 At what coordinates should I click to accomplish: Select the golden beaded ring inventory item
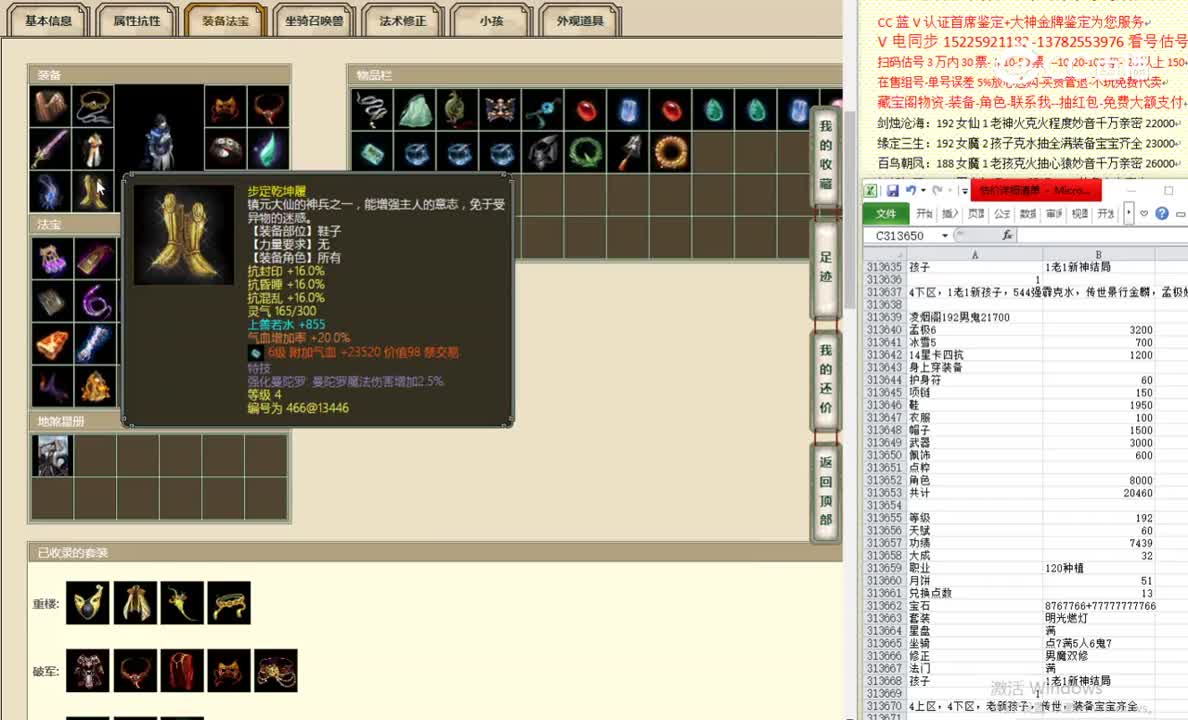(671, 153)
